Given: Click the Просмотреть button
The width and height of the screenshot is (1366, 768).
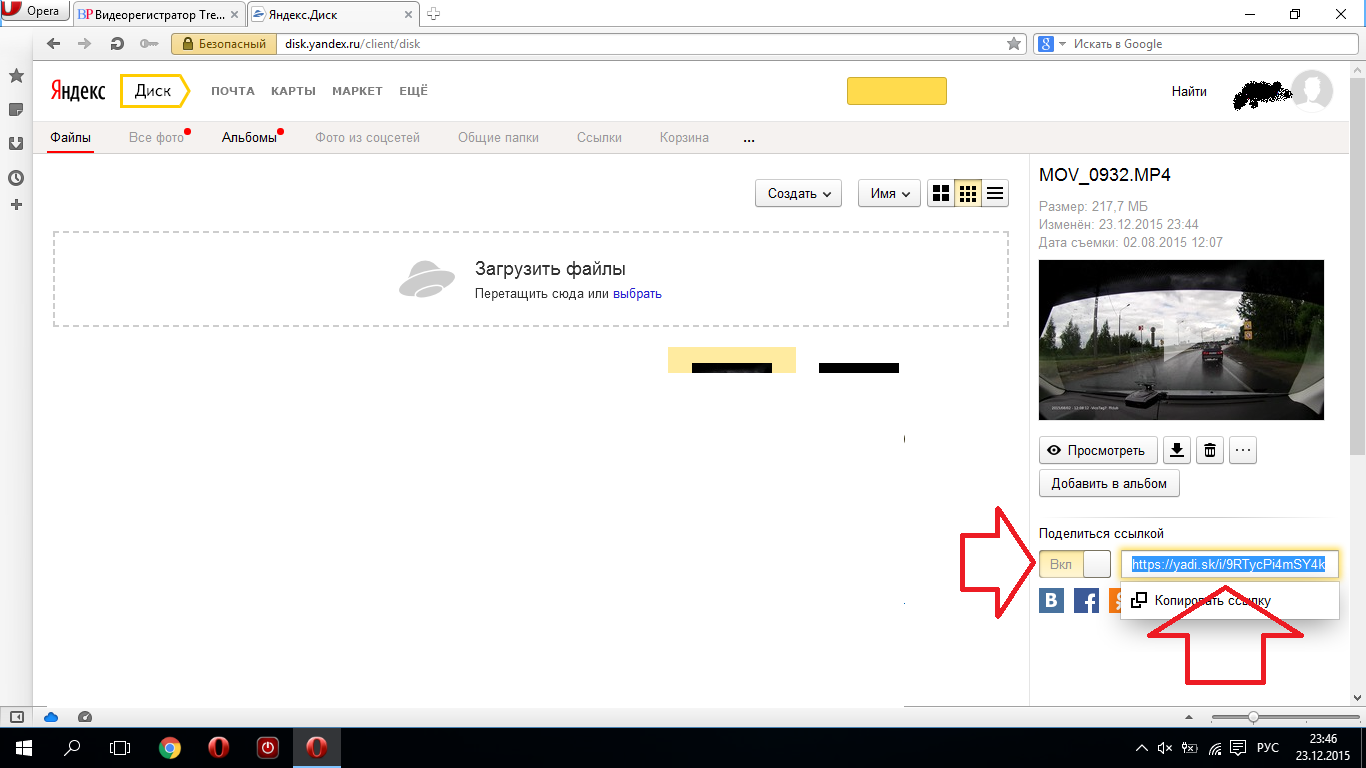Looking at the screenshot, I should point(1097,450).
